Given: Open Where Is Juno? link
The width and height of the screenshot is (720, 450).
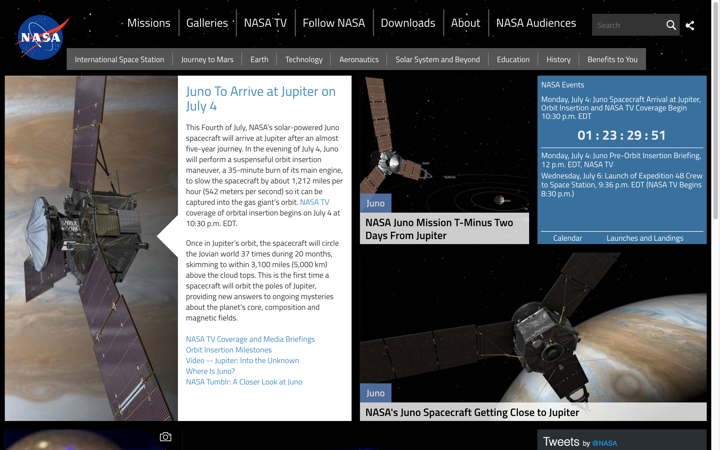Looking at the screenshot, I should pos(210,371).
